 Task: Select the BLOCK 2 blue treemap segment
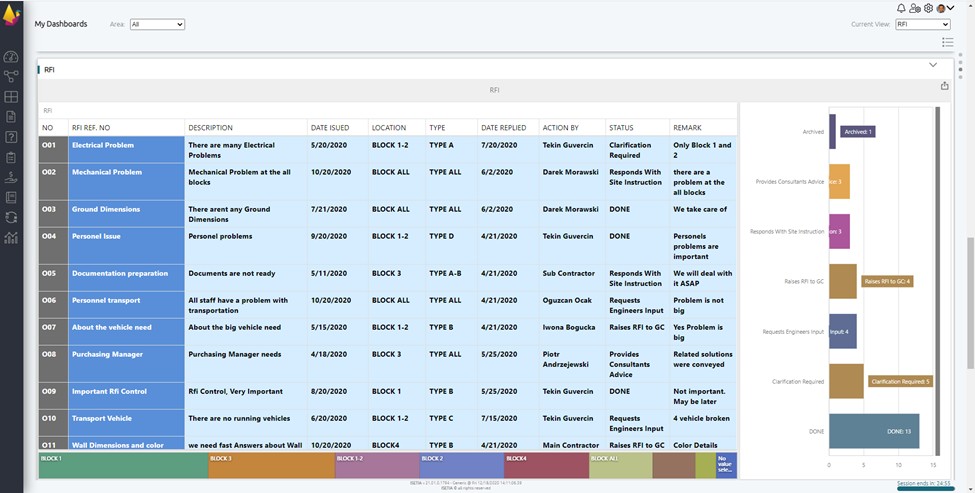(462, 466)
